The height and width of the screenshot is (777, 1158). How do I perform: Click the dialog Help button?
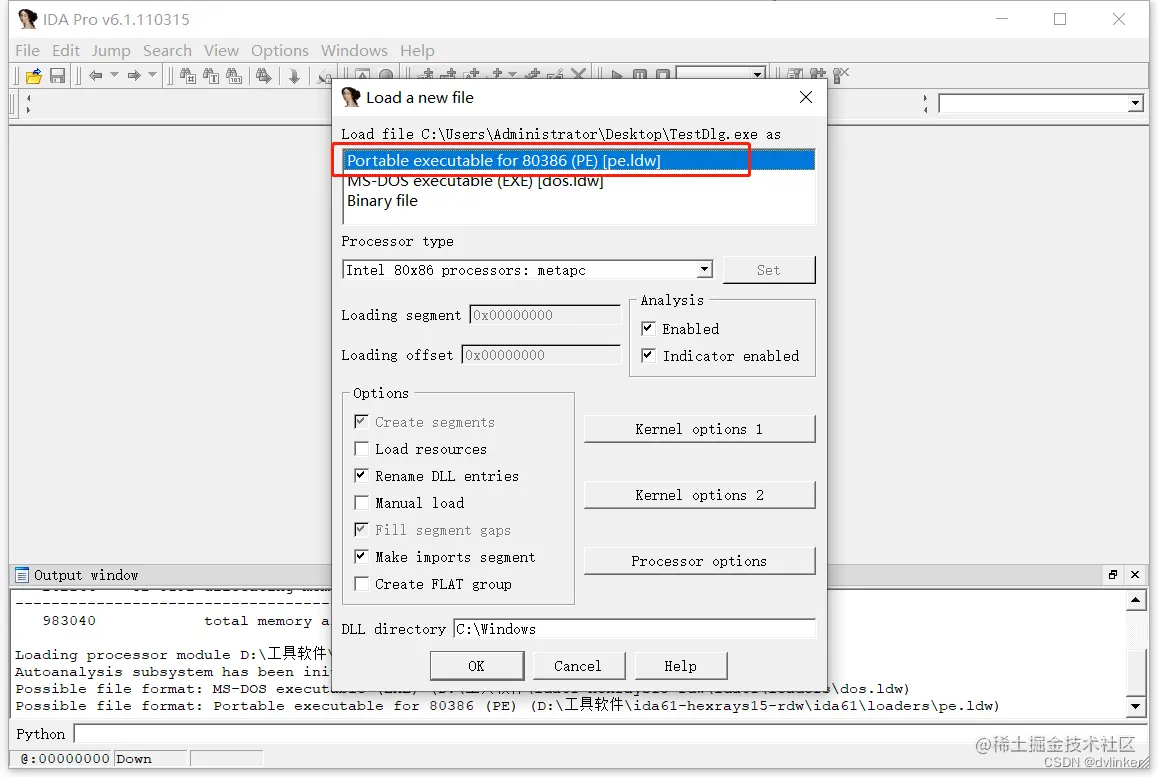(x=680, y=665)
